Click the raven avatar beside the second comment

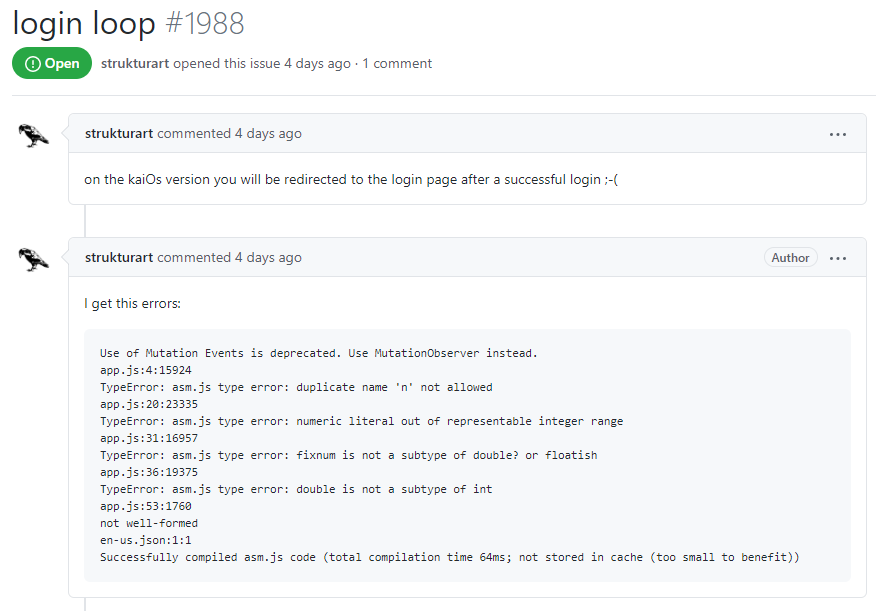[x=34, y=259]
